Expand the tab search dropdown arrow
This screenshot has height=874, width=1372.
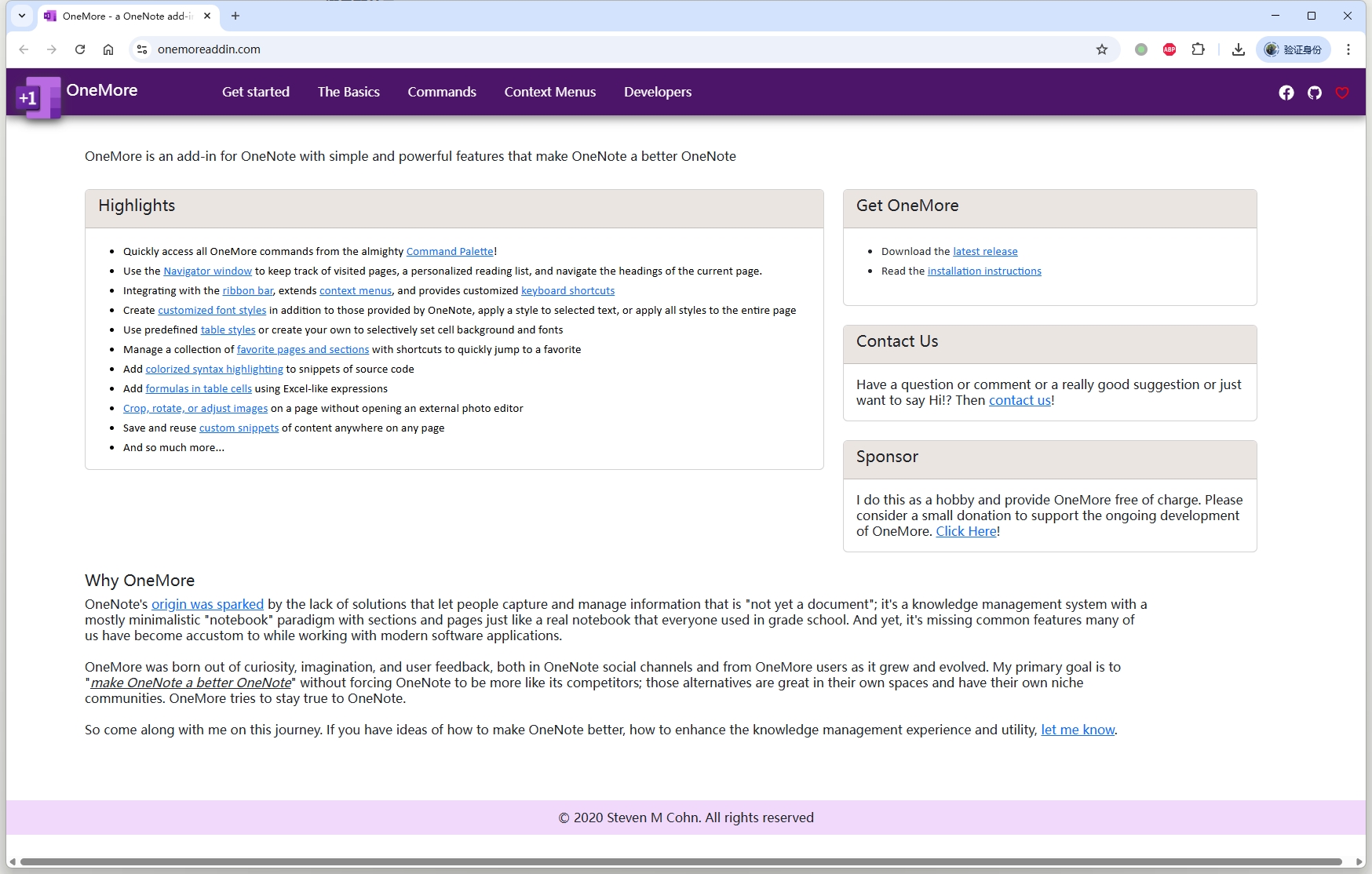pos(22,16)
